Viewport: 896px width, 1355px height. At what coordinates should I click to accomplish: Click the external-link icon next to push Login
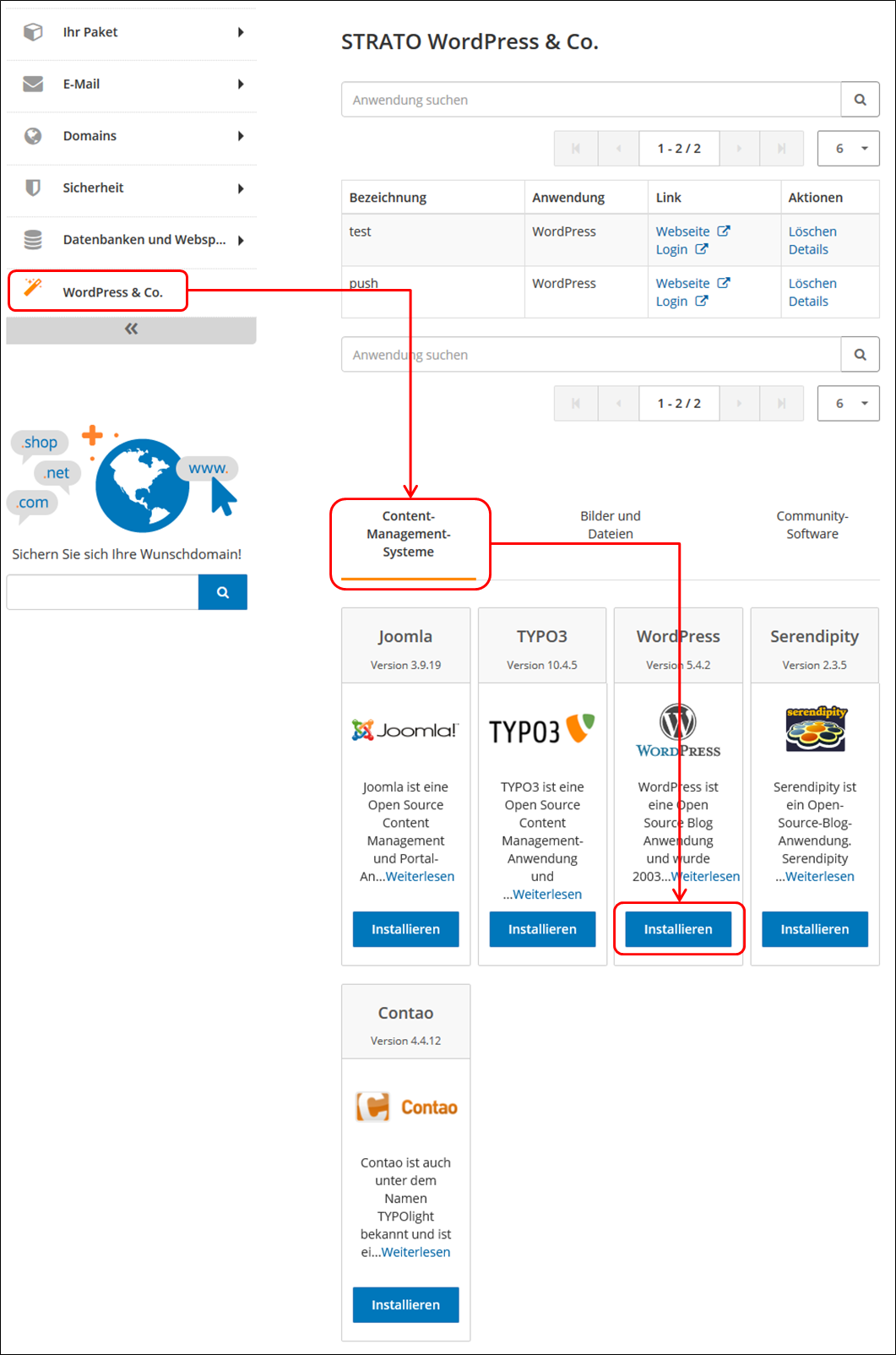(x=702, y=301)
